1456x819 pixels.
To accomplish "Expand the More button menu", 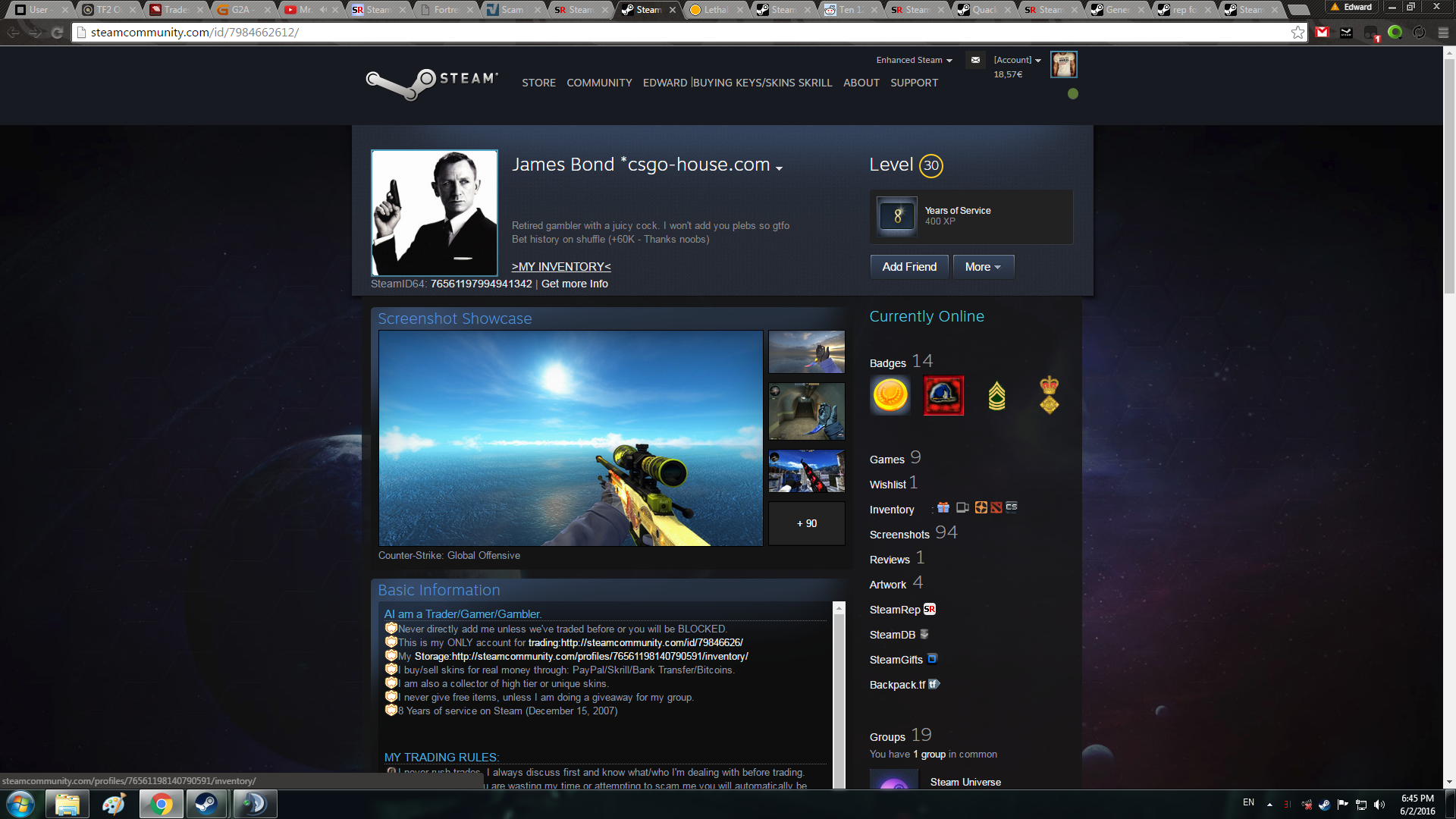I will point(983,267).
